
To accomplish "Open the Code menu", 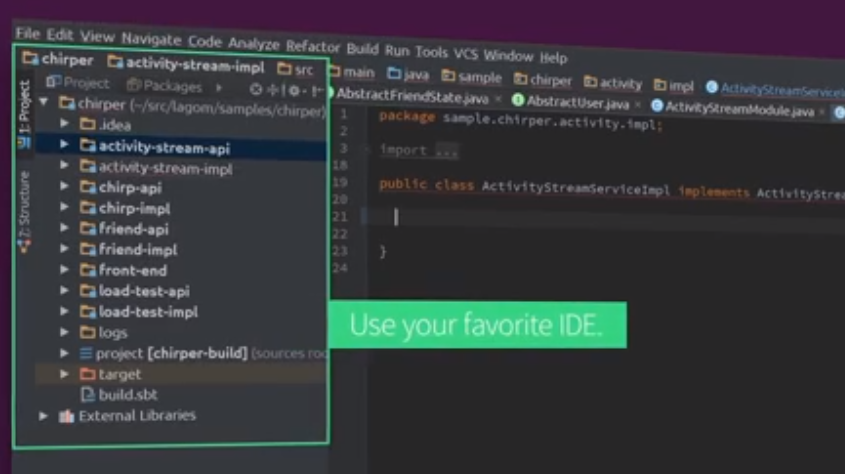I will (205, 41).
